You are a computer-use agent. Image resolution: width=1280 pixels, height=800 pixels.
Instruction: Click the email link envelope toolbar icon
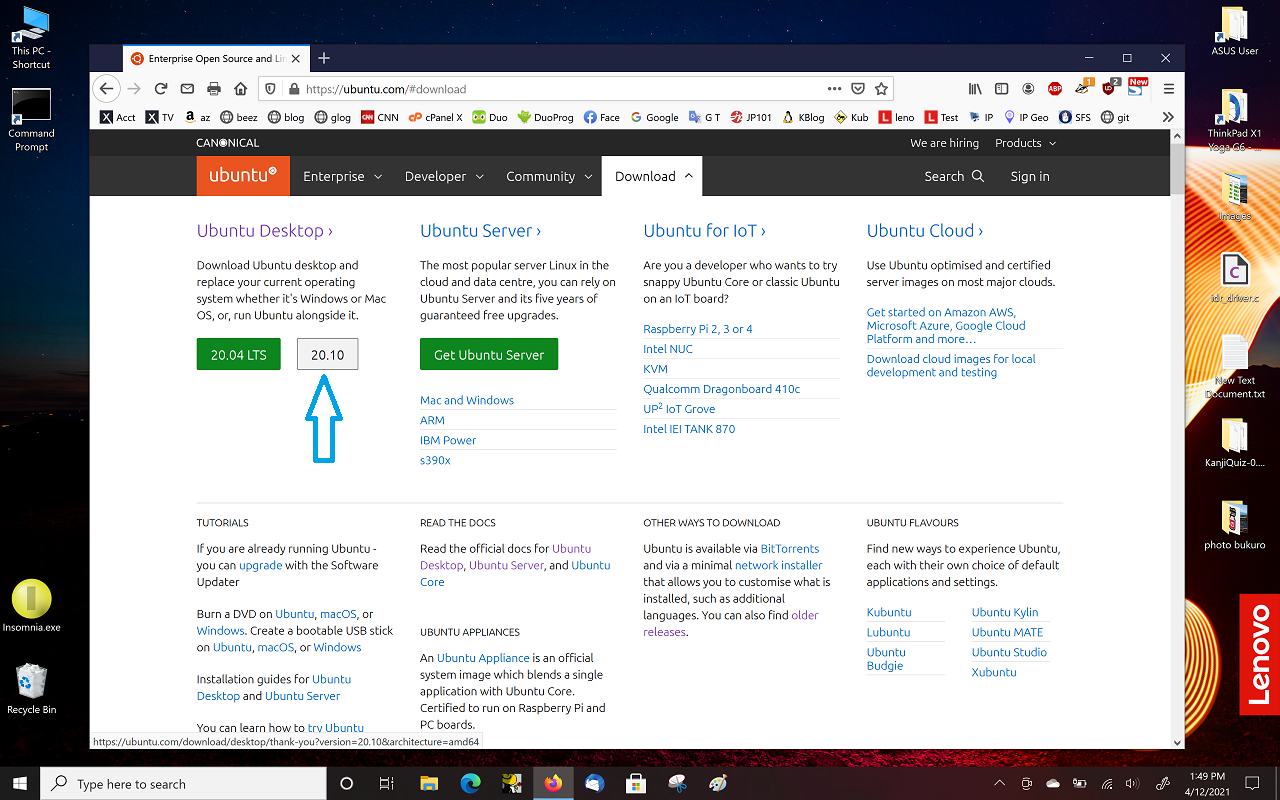pos(187,89)
